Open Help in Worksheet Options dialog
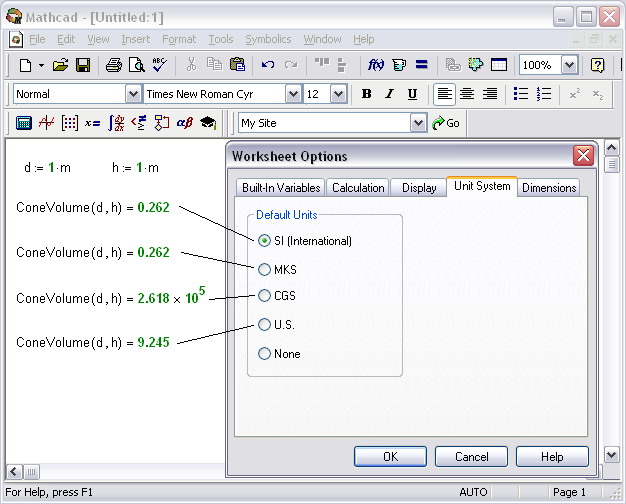Screen dimensions: 626x504 pos(552,456)
